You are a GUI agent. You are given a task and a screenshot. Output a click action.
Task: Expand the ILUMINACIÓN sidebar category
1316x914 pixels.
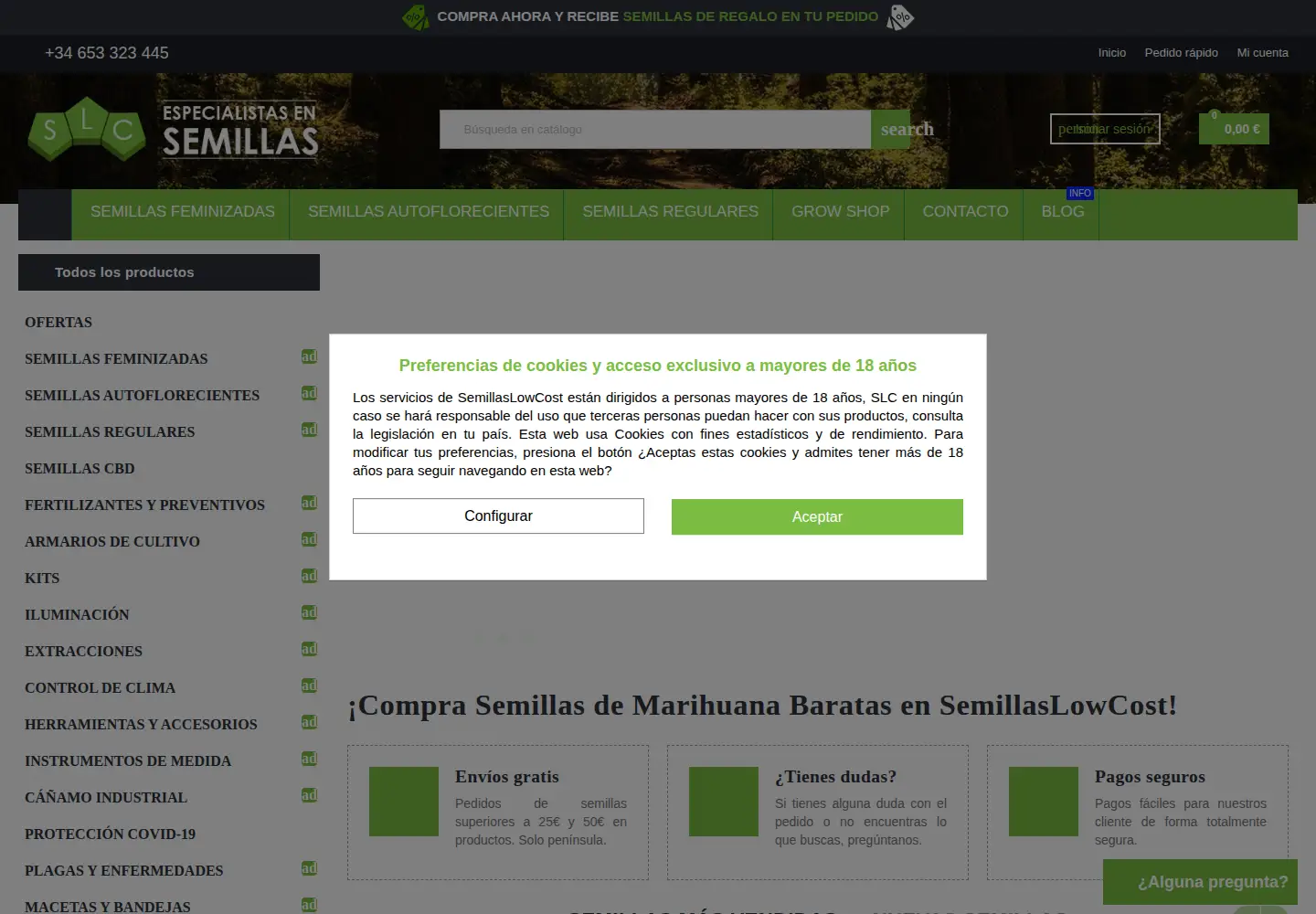click(309, 612)
